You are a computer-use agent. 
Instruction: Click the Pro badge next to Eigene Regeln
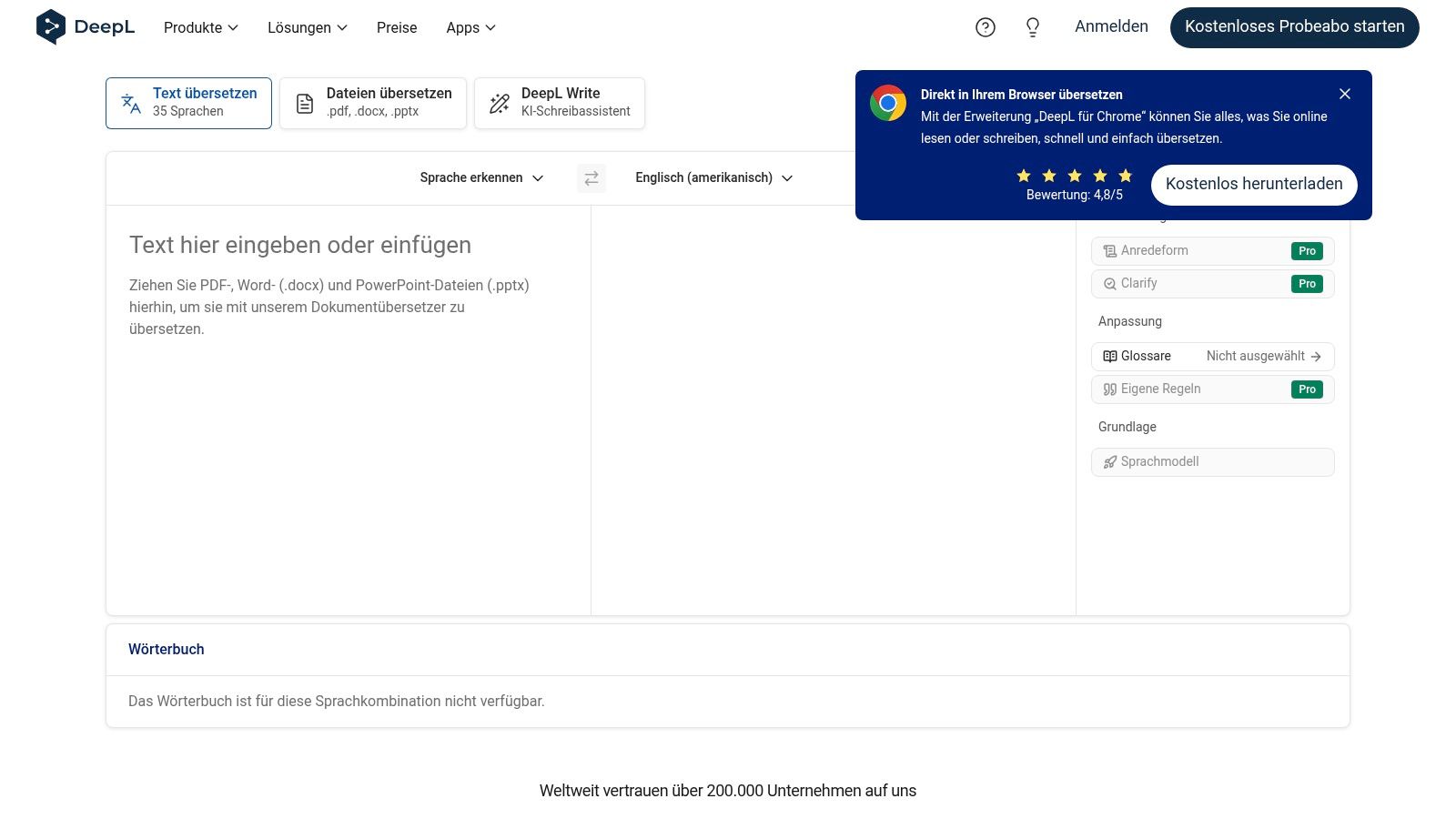pos(1307,389)
